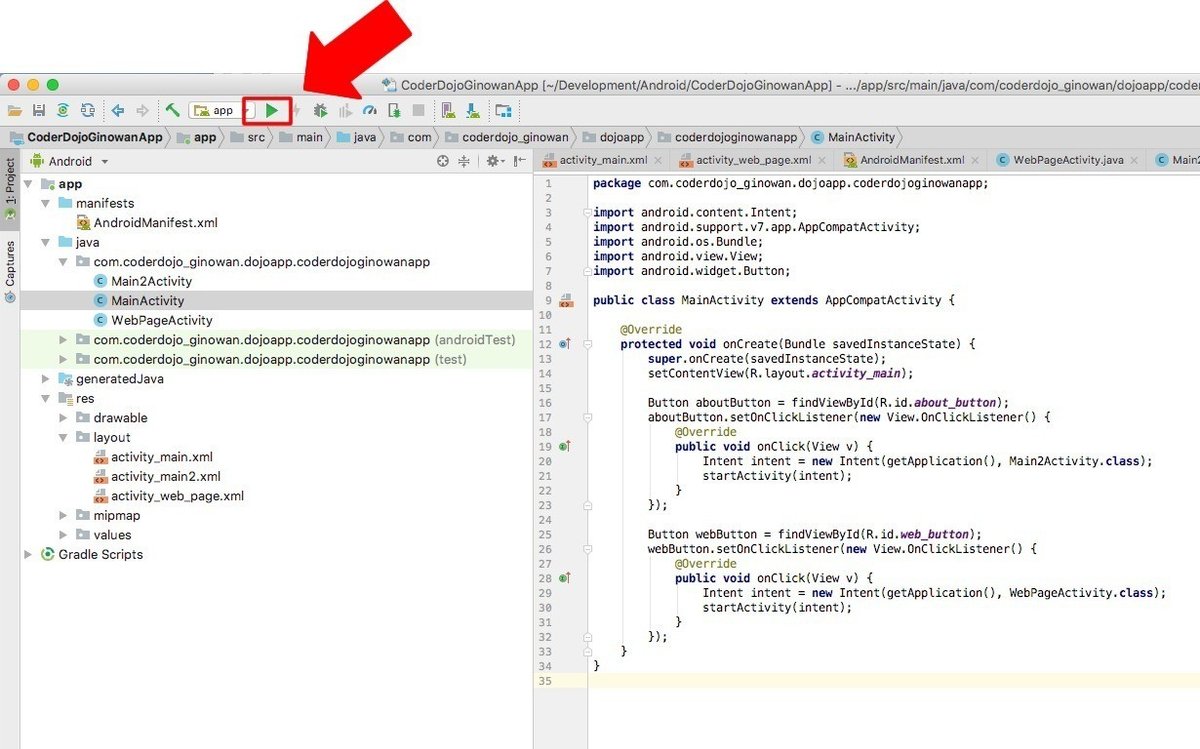Close the AndroidManifest.xml tab

[x=974, y=160]
